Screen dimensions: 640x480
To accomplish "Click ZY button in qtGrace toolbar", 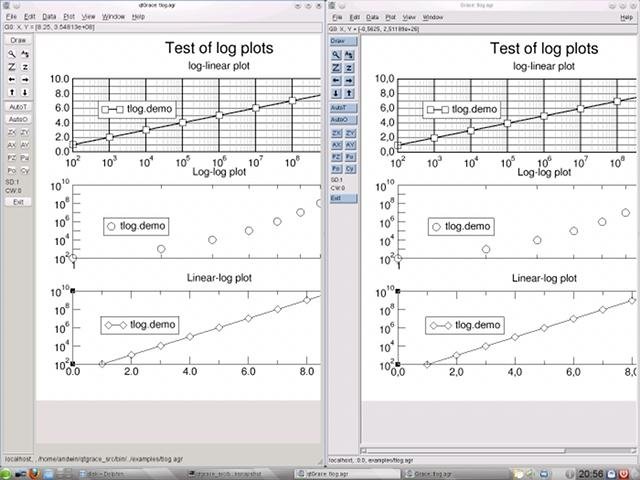I will (25, 132).
